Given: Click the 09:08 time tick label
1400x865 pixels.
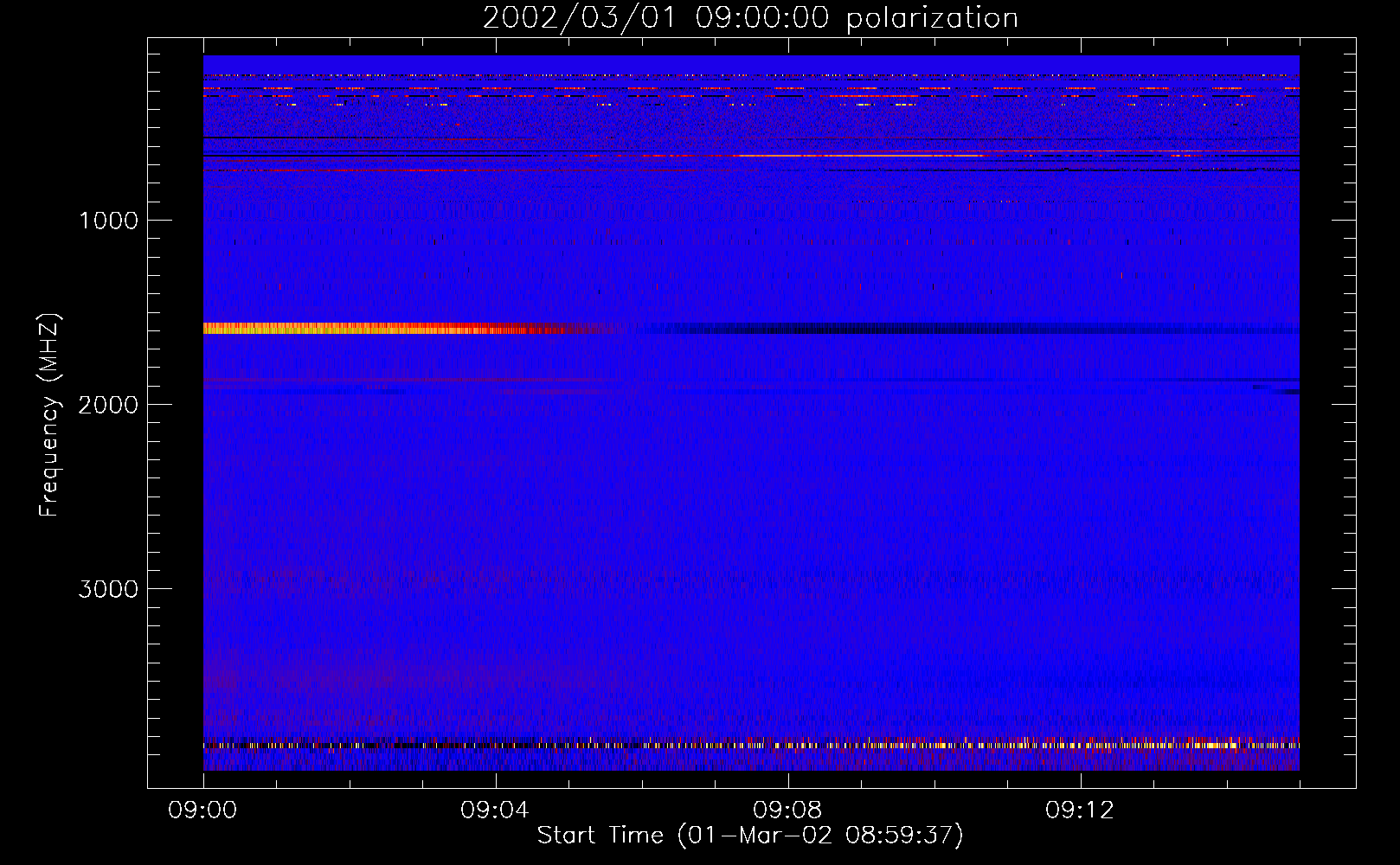Looking at the screenshot, I should [x=788, y=811].
